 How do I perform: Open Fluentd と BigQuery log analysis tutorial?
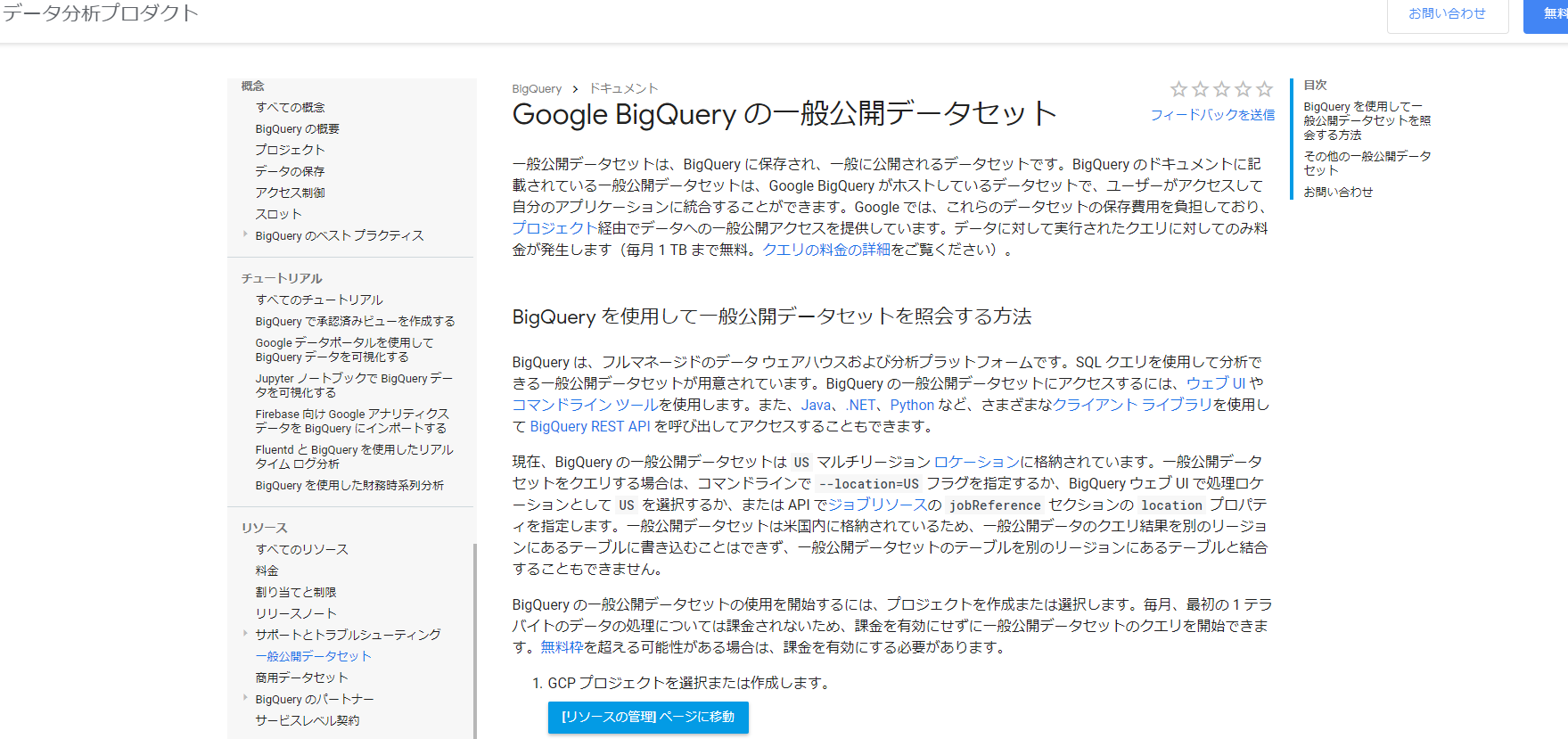point(354,456)
